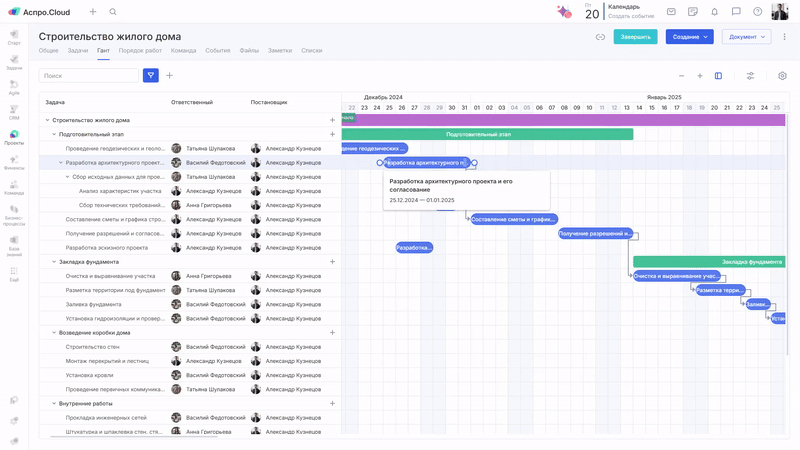The image size is (800, 450).
Task: Copy the project link via chain icon
Action: click(x=600, y=37)
